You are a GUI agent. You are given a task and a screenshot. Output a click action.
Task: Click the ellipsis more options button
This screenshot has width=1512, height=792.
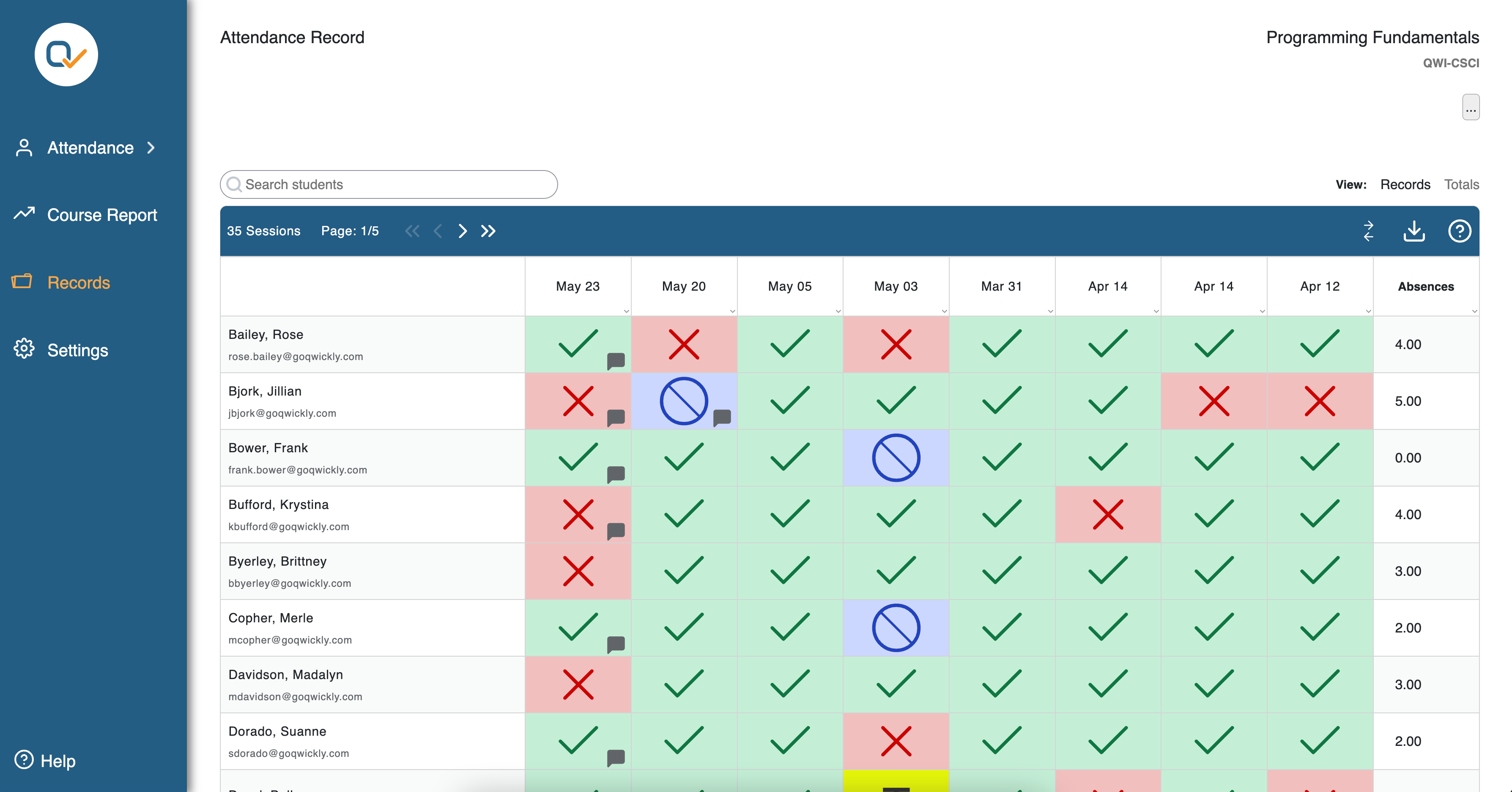point(1470,107)
